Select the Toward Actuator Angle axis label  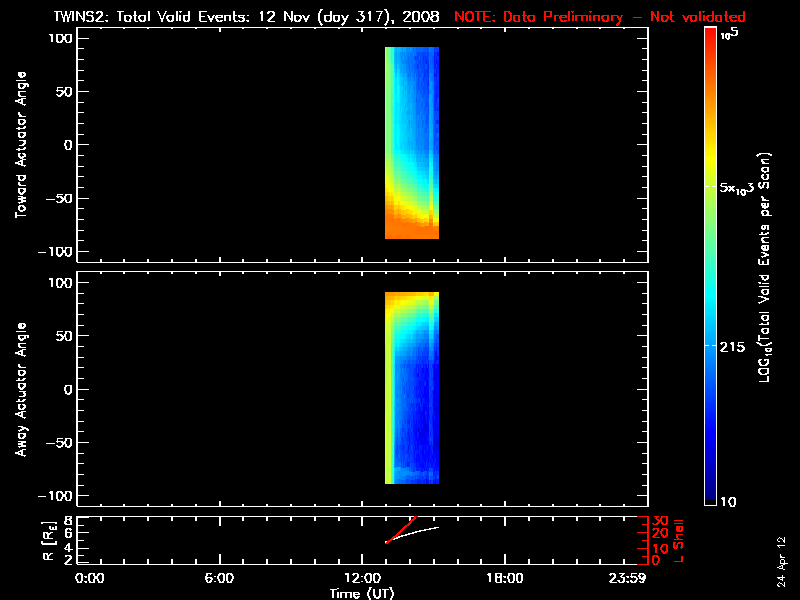point(20,145)
